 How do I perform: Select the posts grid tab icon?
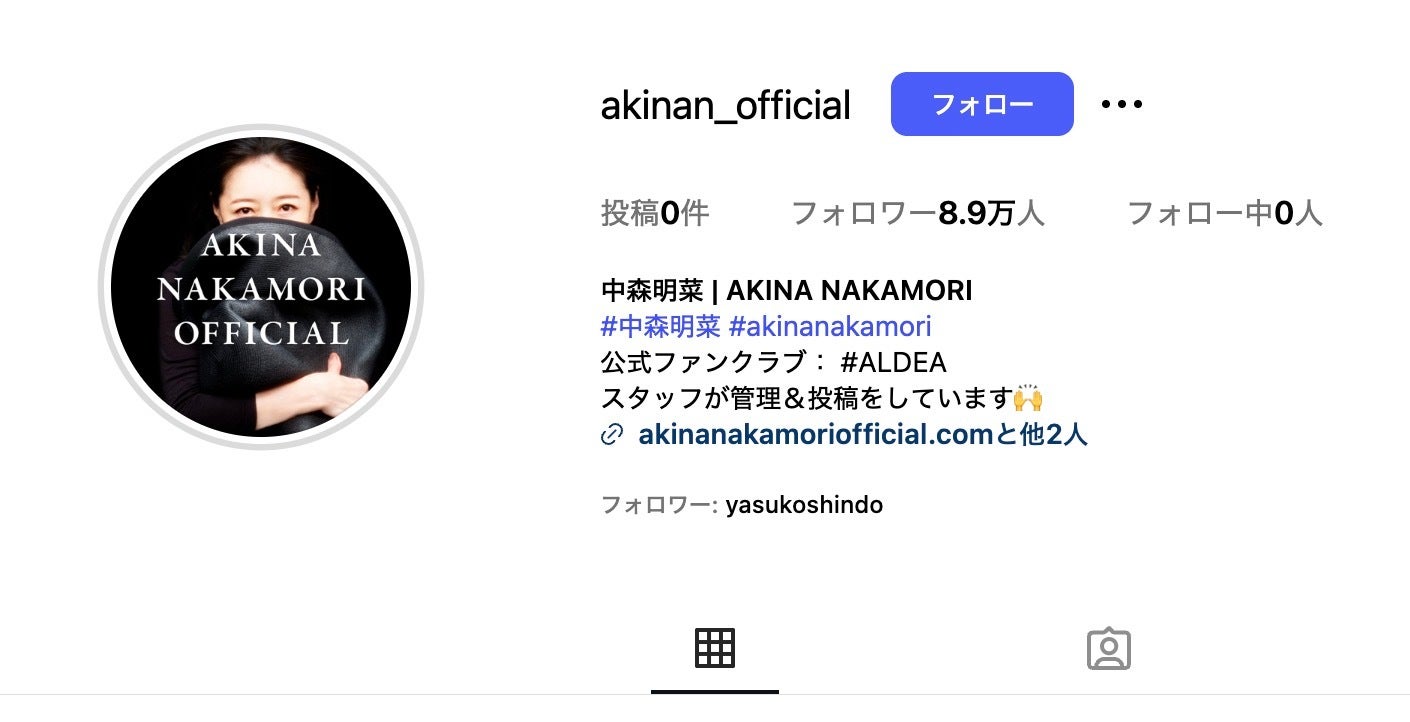[x=714, y=648]
